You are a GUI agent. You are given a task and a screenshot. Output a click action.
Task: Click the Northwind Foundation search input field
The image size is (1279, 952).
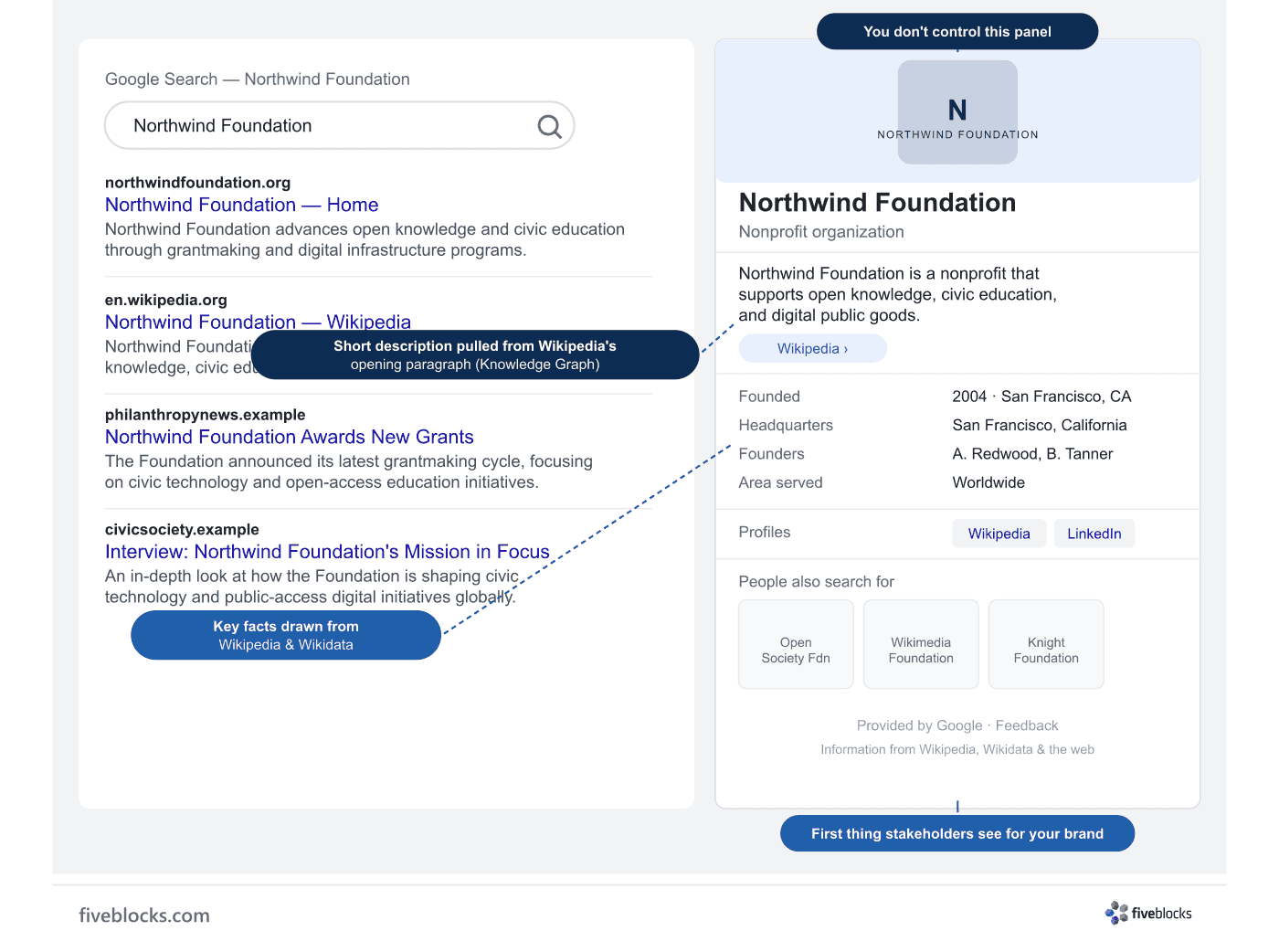(340, 125)
